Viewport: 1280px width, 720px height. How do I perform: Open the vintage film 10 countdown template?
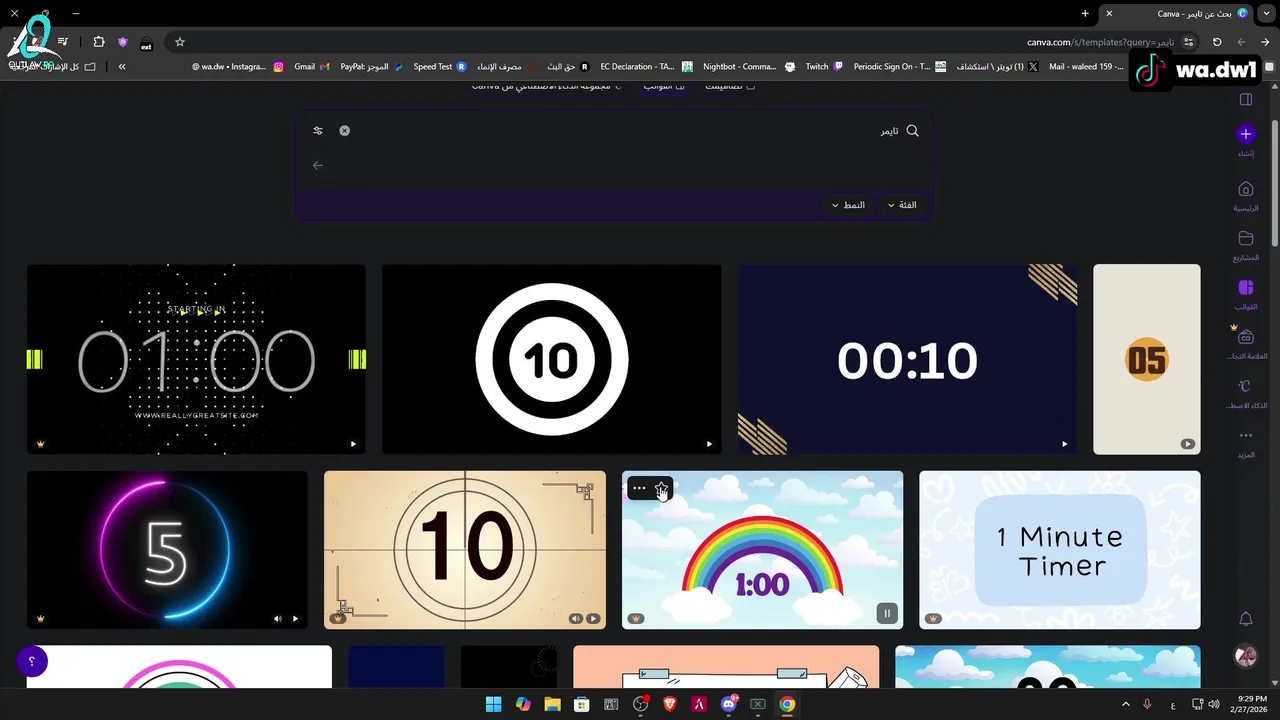coord(464,550)
